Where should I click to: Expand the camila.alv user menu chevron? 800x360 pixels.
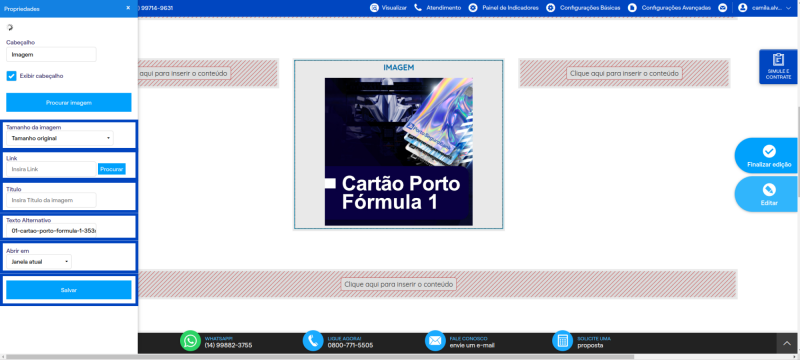(788, 8)
